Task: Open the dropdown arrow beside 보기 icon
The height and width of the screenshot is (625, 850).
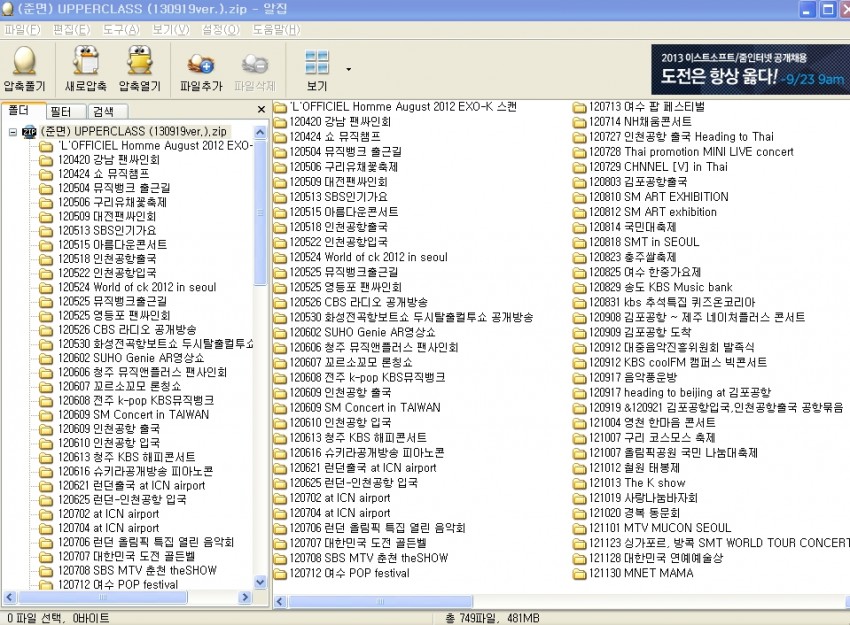Action: (349, 69)
